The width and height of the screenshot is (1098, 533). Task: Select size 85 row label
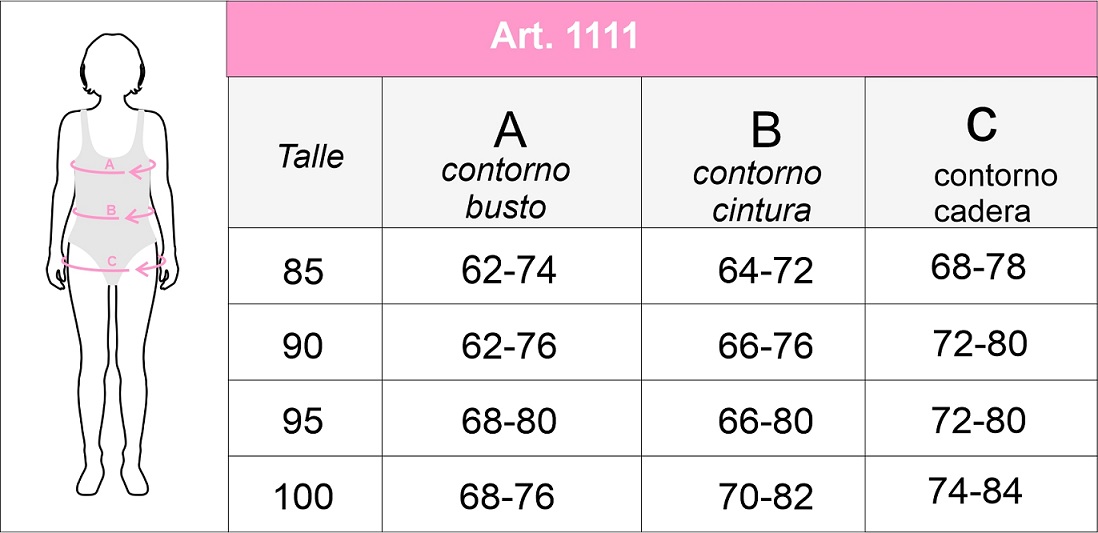pos(304,272)
